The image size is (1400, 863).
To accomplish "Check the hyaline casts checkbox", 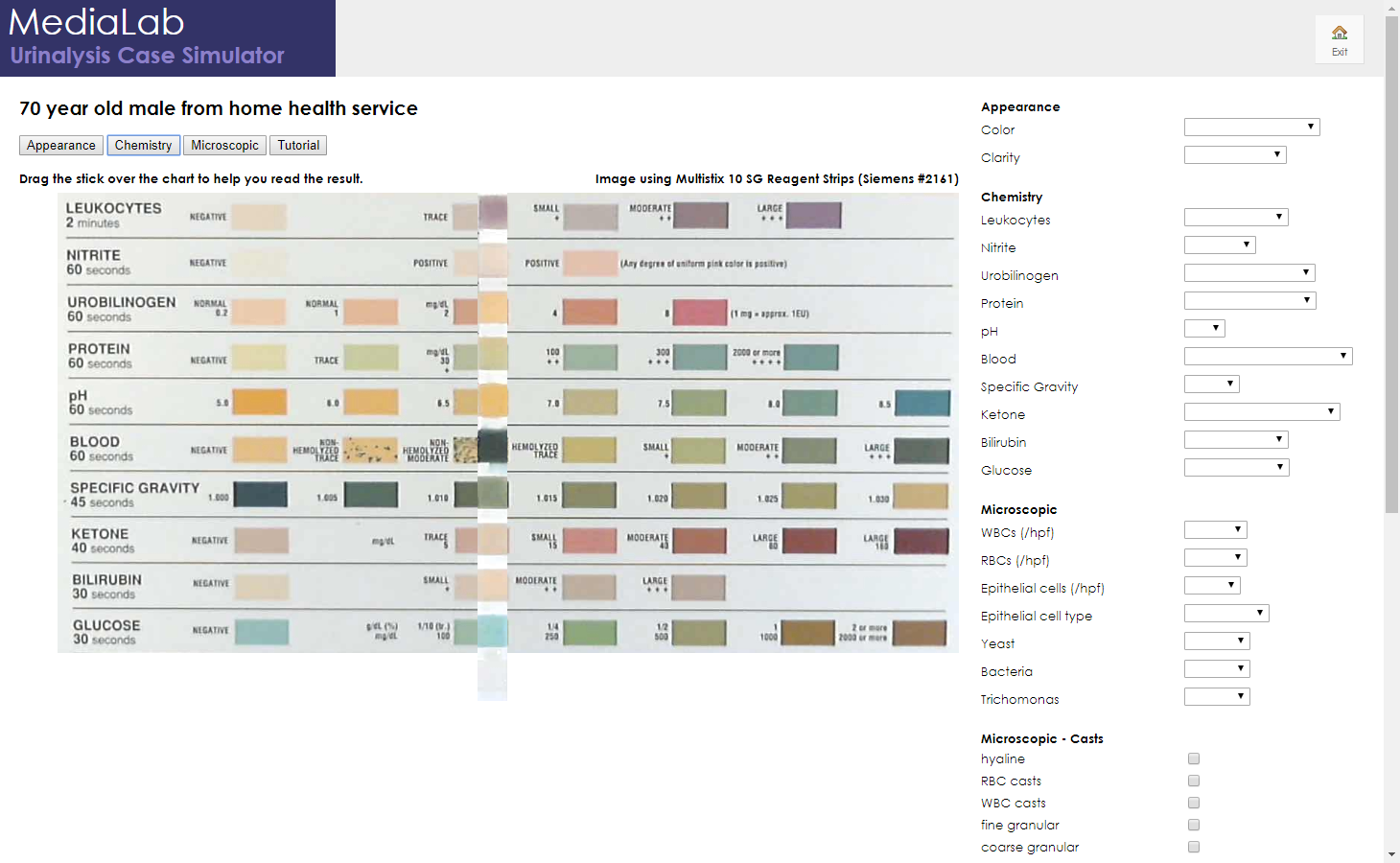I will (x=1194, y=758).
